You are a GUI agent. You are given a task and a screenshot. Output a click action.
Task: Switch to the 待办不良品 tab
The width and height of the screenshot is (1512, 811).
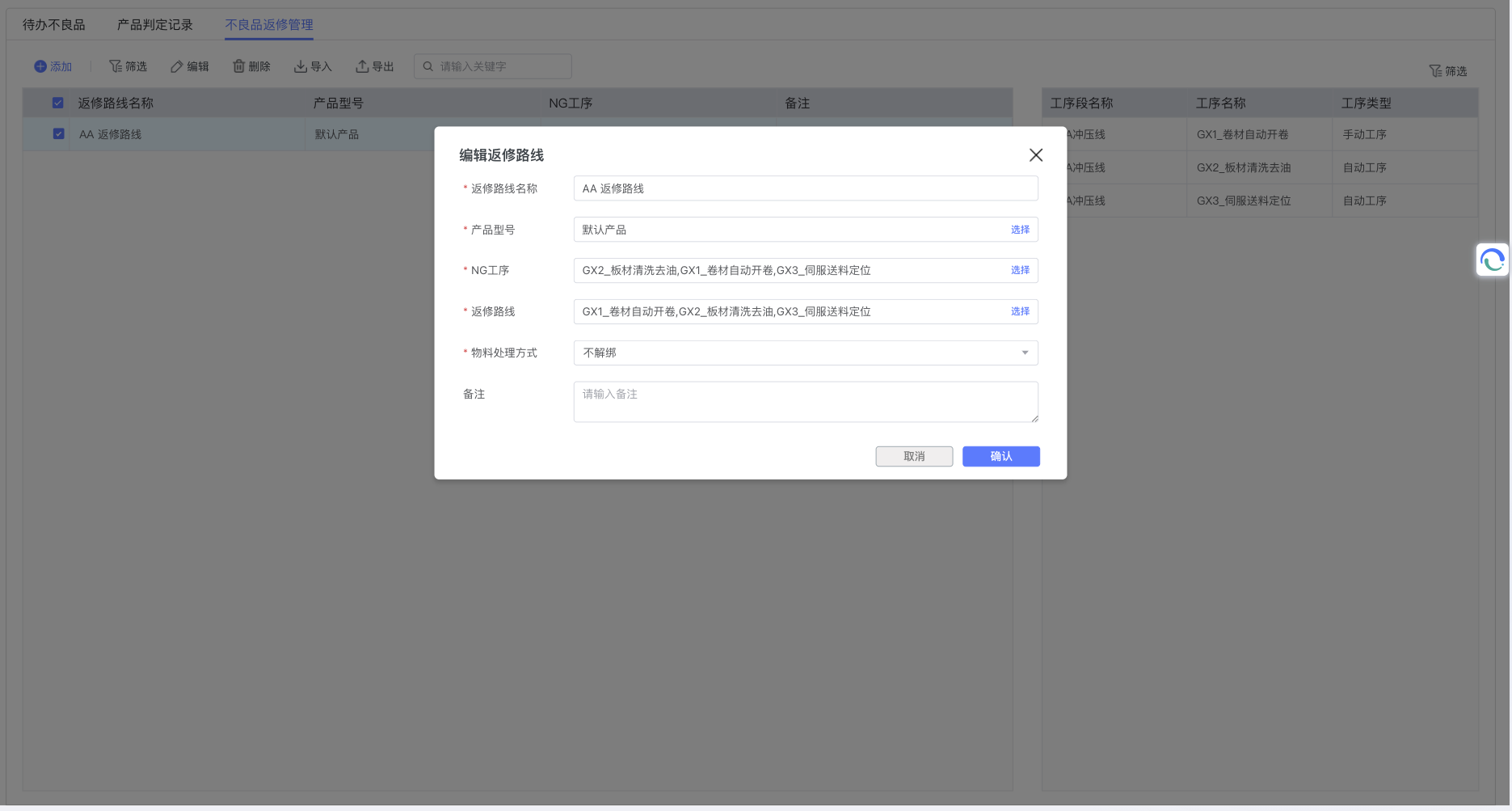point(54,25)
